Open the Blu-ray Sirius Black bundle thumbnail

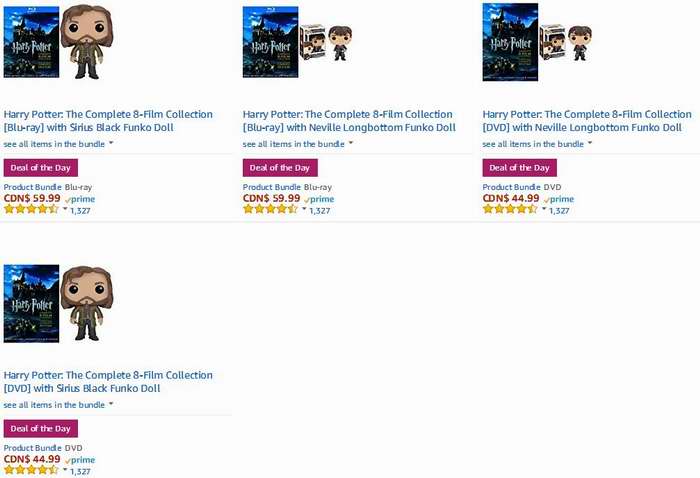(x=58, y=42)
